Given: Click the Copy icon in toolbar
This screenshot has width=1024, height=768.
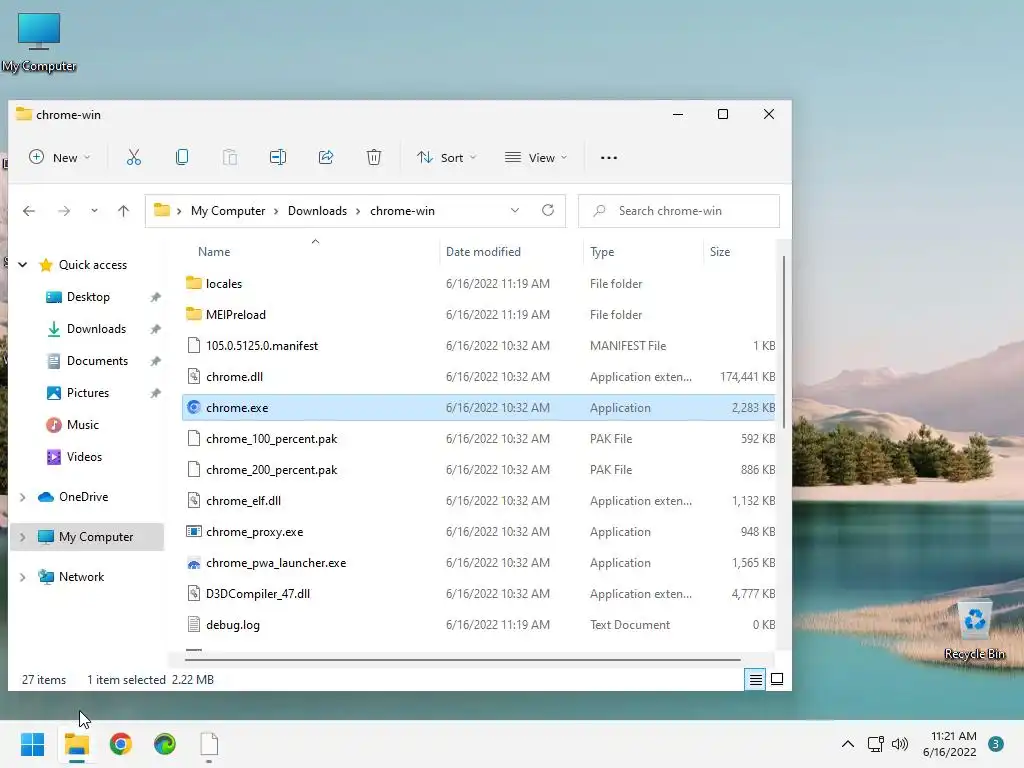Looking at the screenshot, I should [x=182, y=157].
